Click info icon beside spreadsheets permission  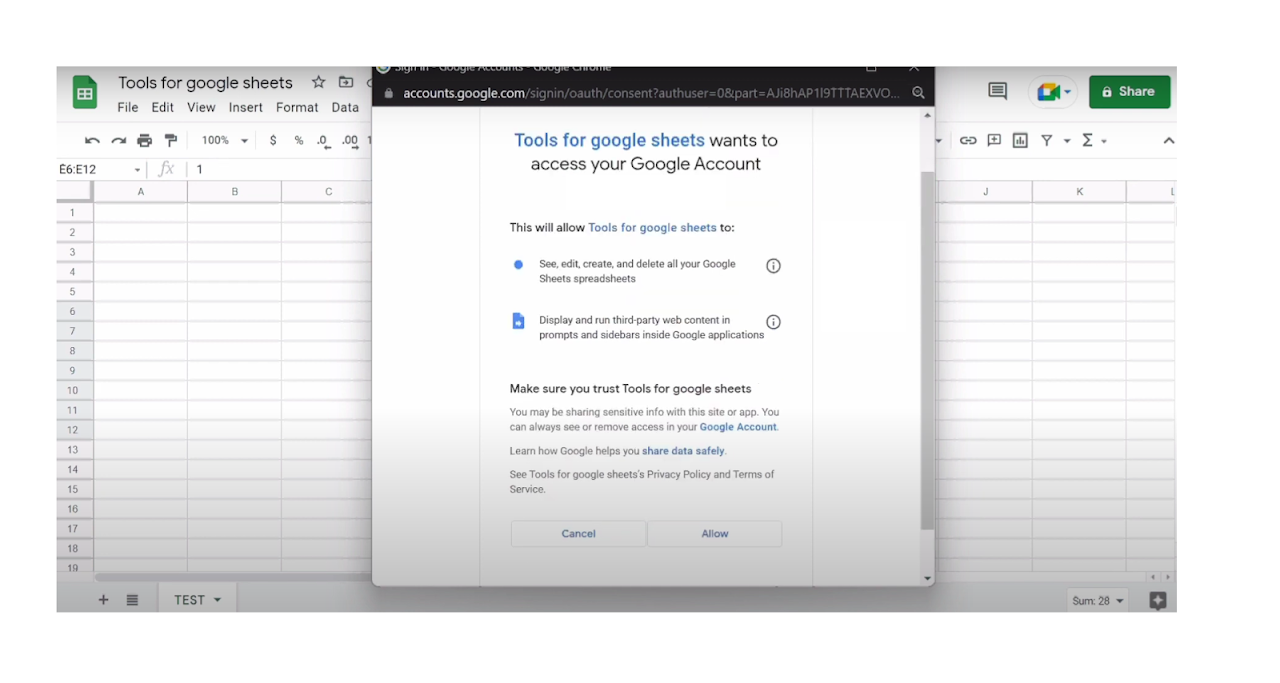tap(773, 266)
